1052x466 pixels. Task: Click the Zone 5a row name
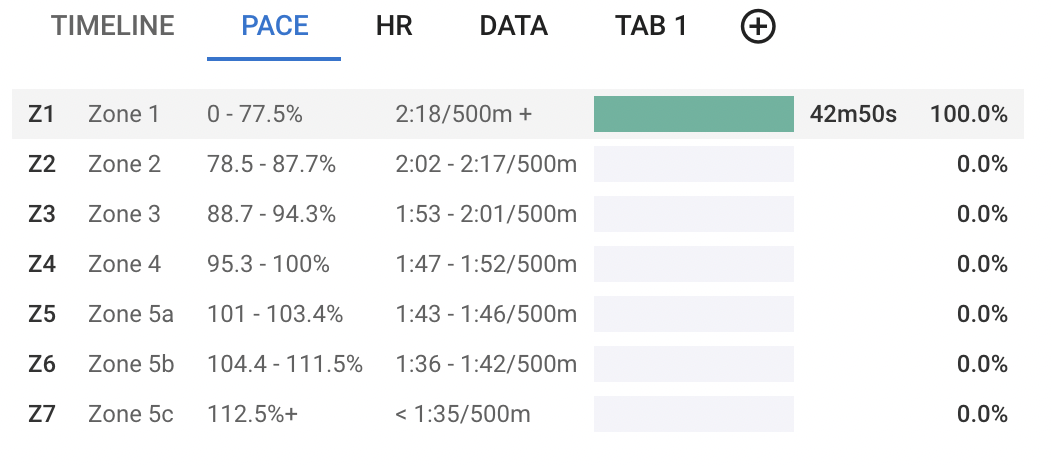pyautogui.click(x=130, y=314)
